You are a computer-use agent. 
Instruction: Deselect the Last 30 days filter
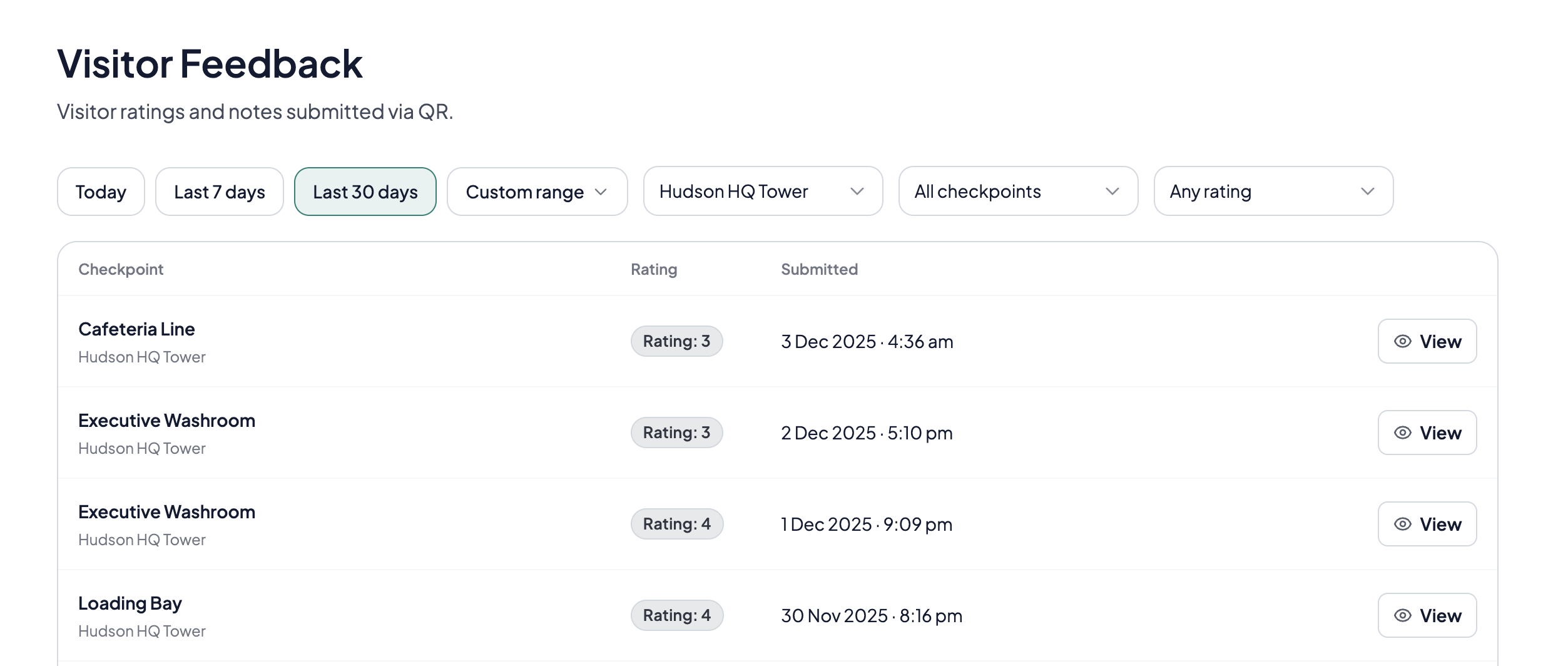tap(365, 192)
